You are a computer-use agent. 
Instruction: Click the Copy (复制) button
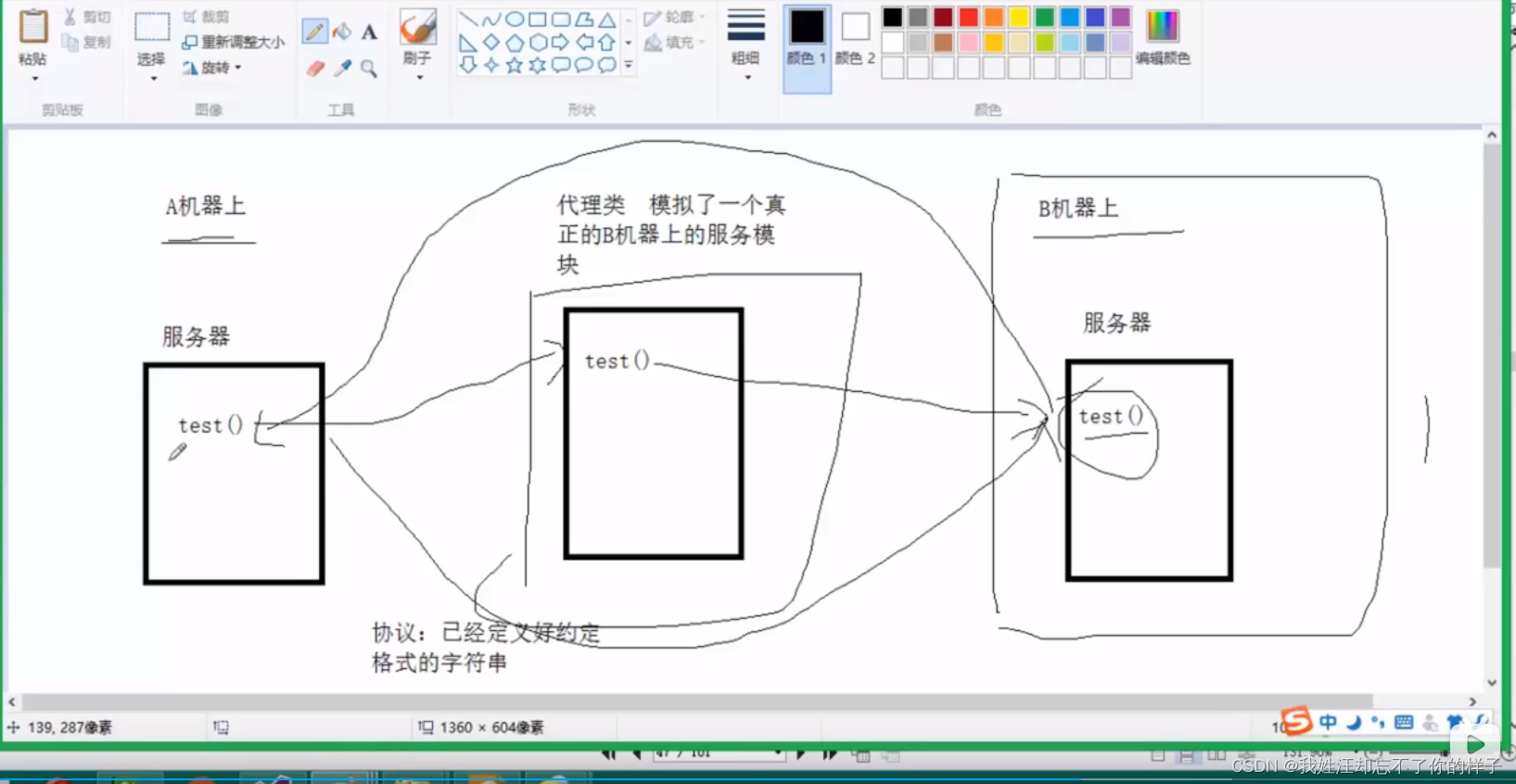87,43
